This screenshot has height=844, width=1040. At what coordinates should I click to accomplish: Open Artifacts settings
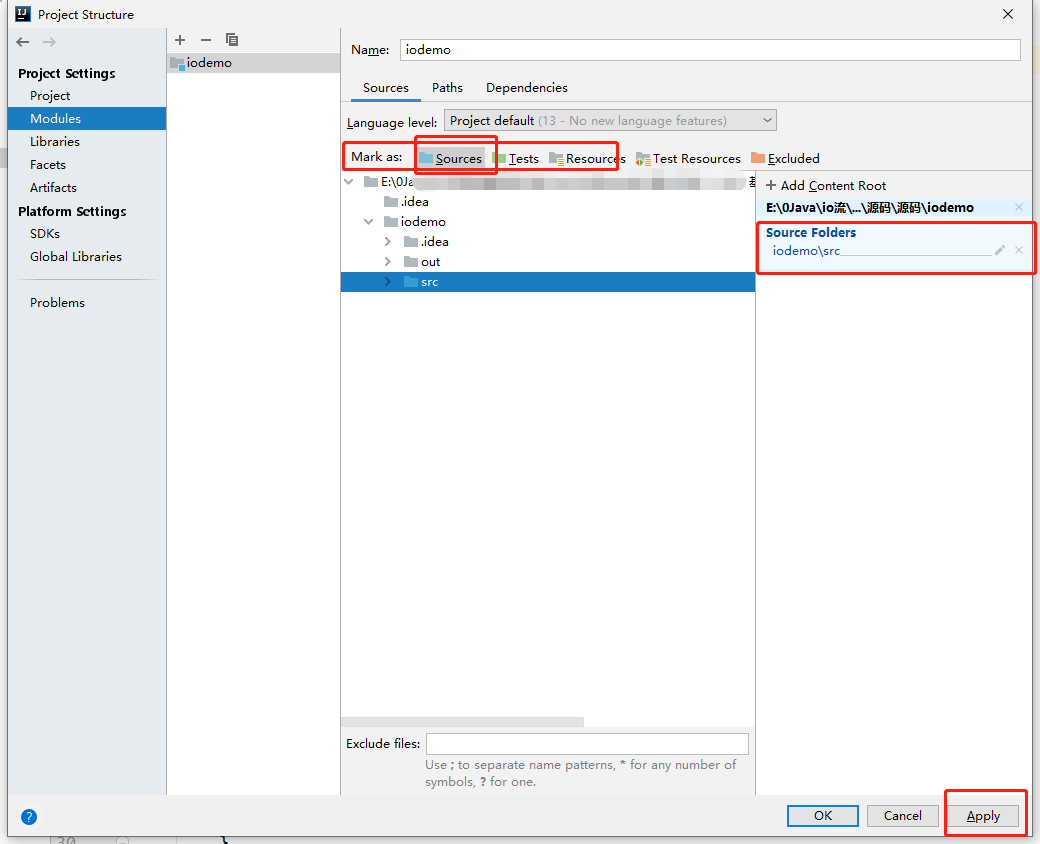click(x=53, y=187)
